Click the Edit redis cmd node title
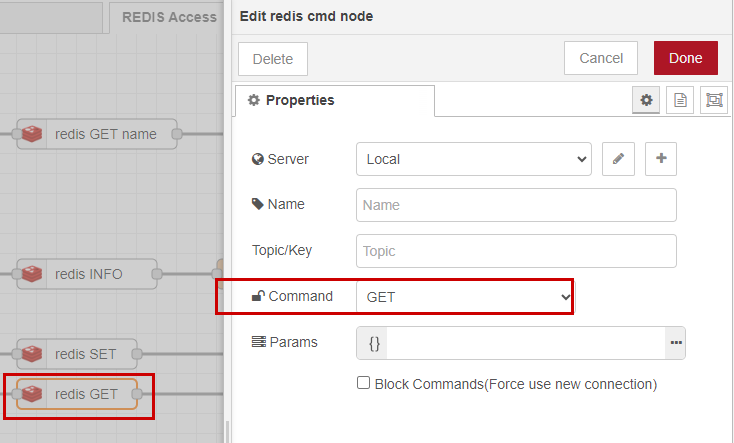 [x=307, y=16]
